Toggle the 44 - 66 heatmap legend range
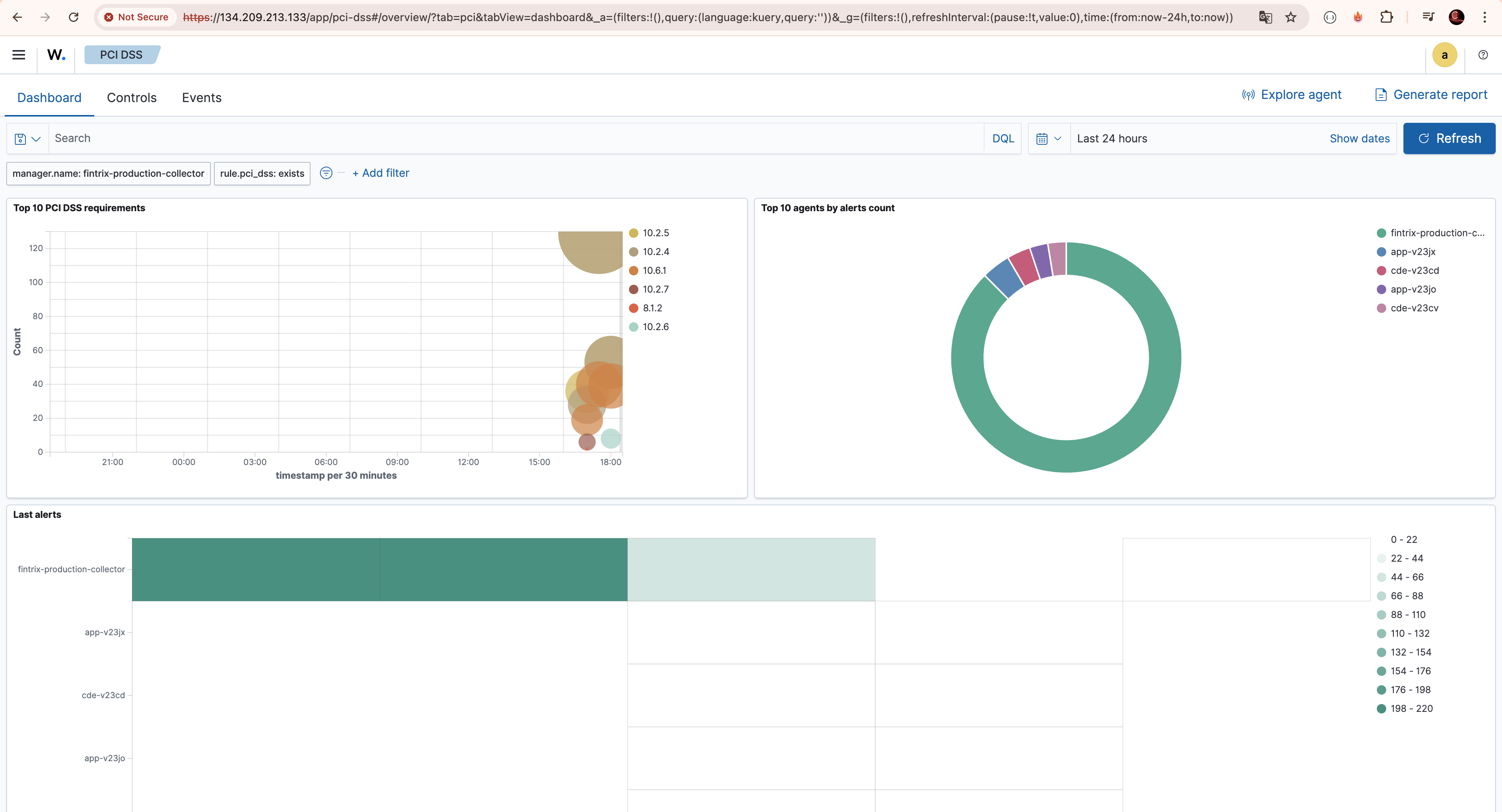This screenshot has width=1502, height=812. [x=1400, y=577]
